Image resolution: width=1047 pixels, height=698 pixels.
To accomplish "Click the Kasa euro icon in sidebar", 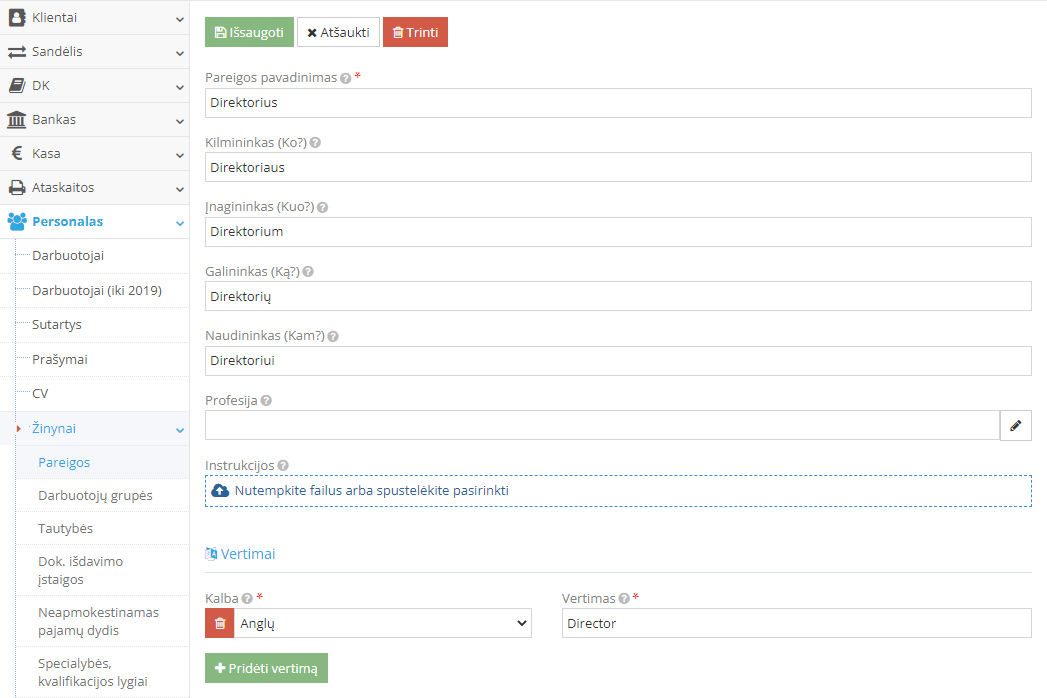I will (x=17, y=154).
